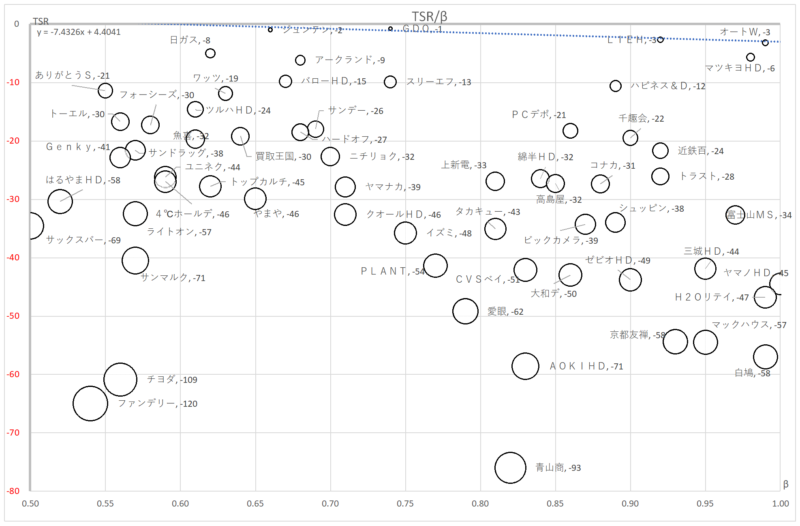Viewport: 800px width, 526px height.
Task: Select the タカキュー, -43 label
Action: coord(487,212)
